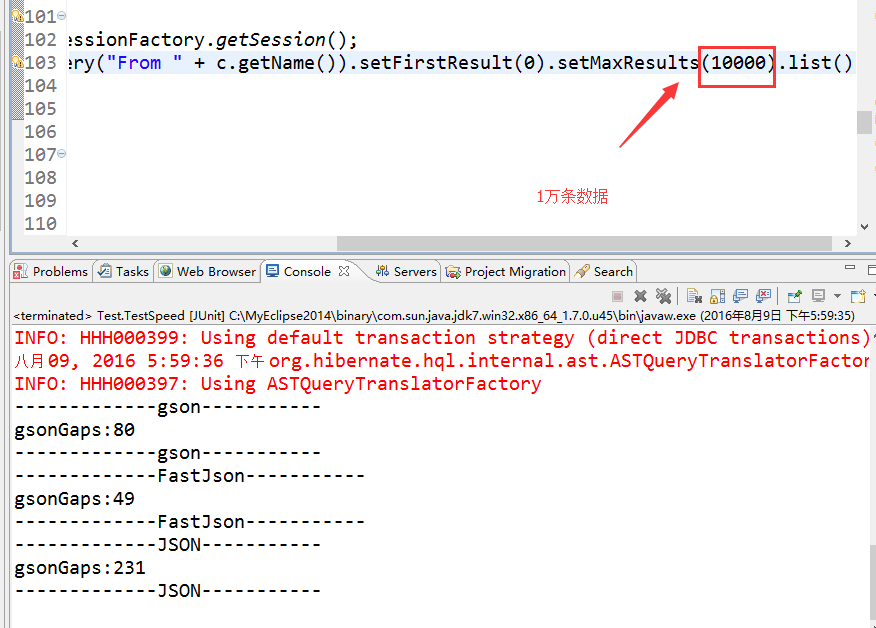
Task: Toggle show console when standard out changes
Action: tap(741, 296)
